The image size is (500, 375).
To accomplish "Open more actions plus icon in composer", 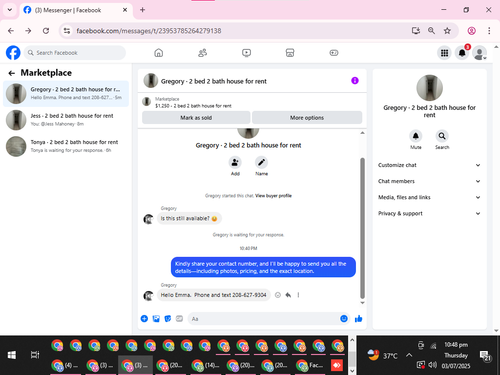I will 144,319.
